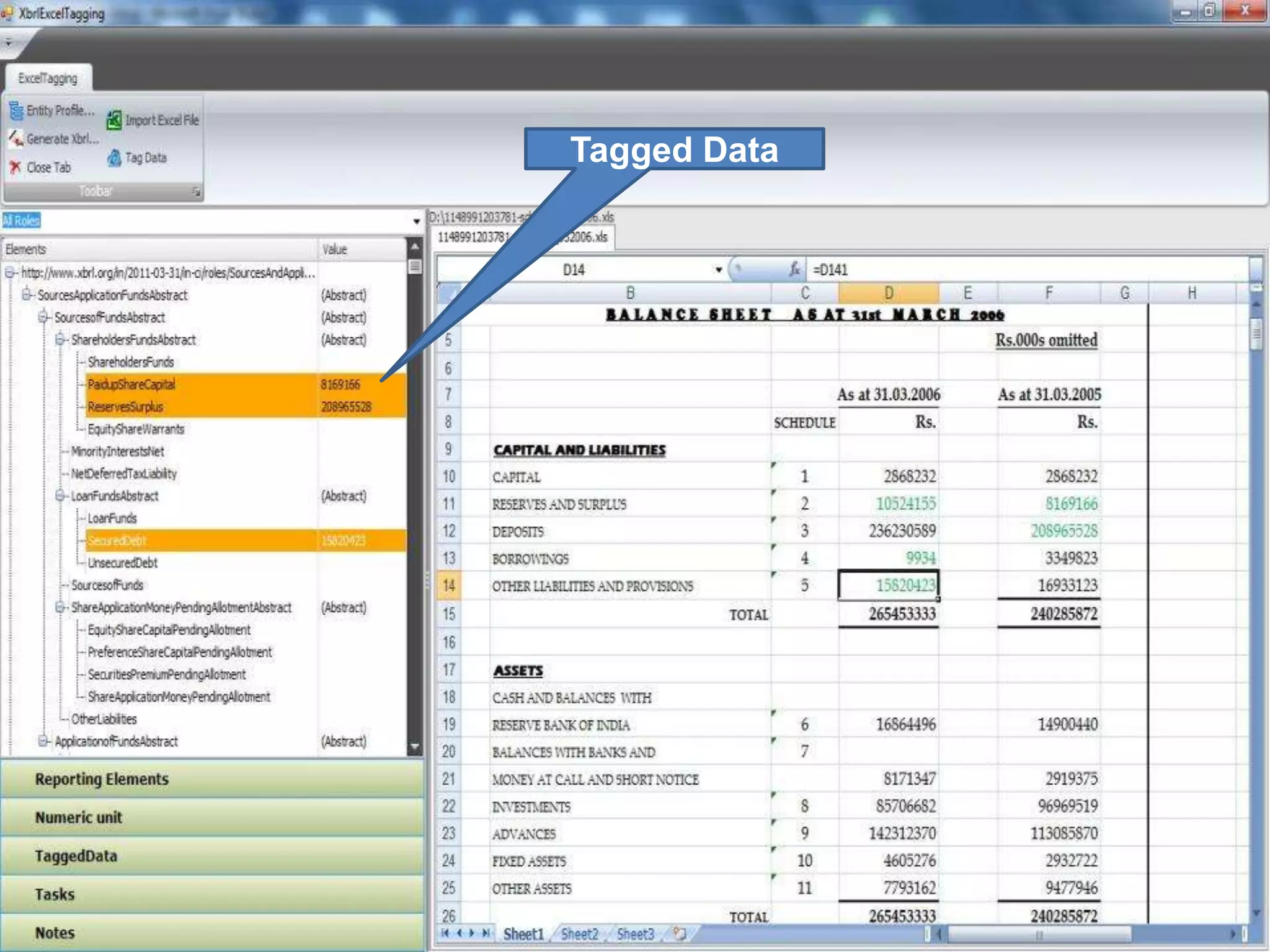Image resolution: width=1270 pixels, height=952 pixels.
Task: Collapse ShareholdersFundsAbstract node
Action: tap(60, 340)
